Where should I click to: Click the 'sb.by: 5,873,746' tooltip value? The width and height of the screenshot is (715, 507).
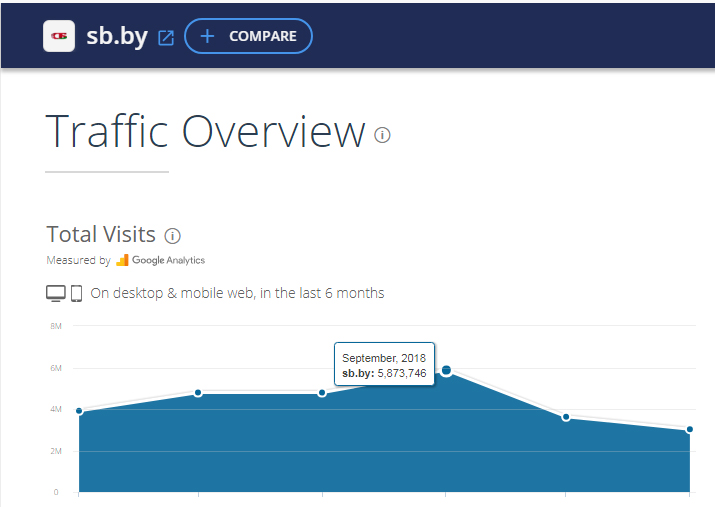(384, 373)
